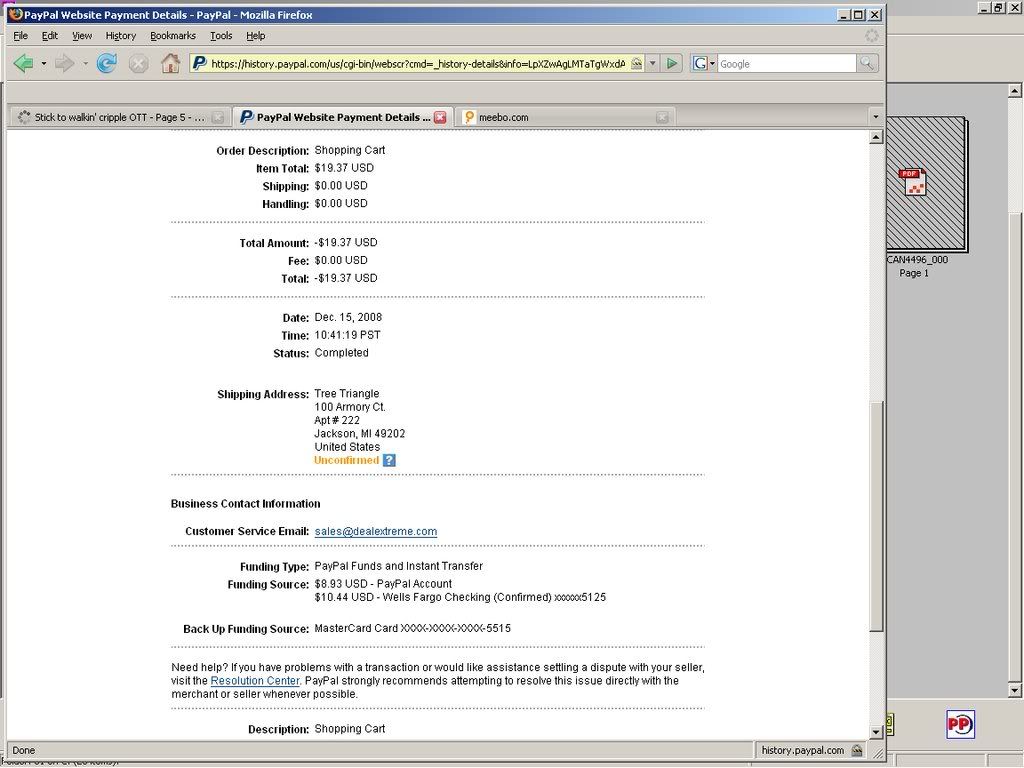
Task: Switch to the meebo.com tab
Action: pos(566,118)
